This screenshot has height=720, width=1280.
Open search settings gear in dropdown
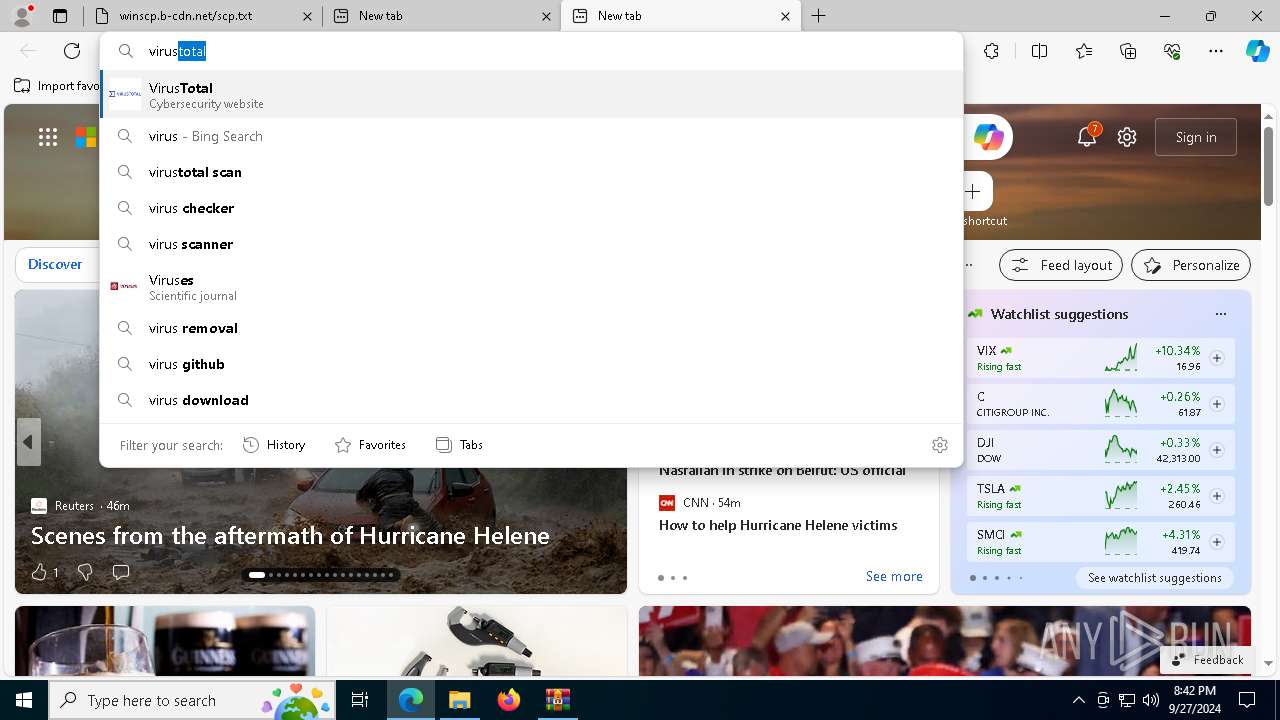[x=939, y=445]
